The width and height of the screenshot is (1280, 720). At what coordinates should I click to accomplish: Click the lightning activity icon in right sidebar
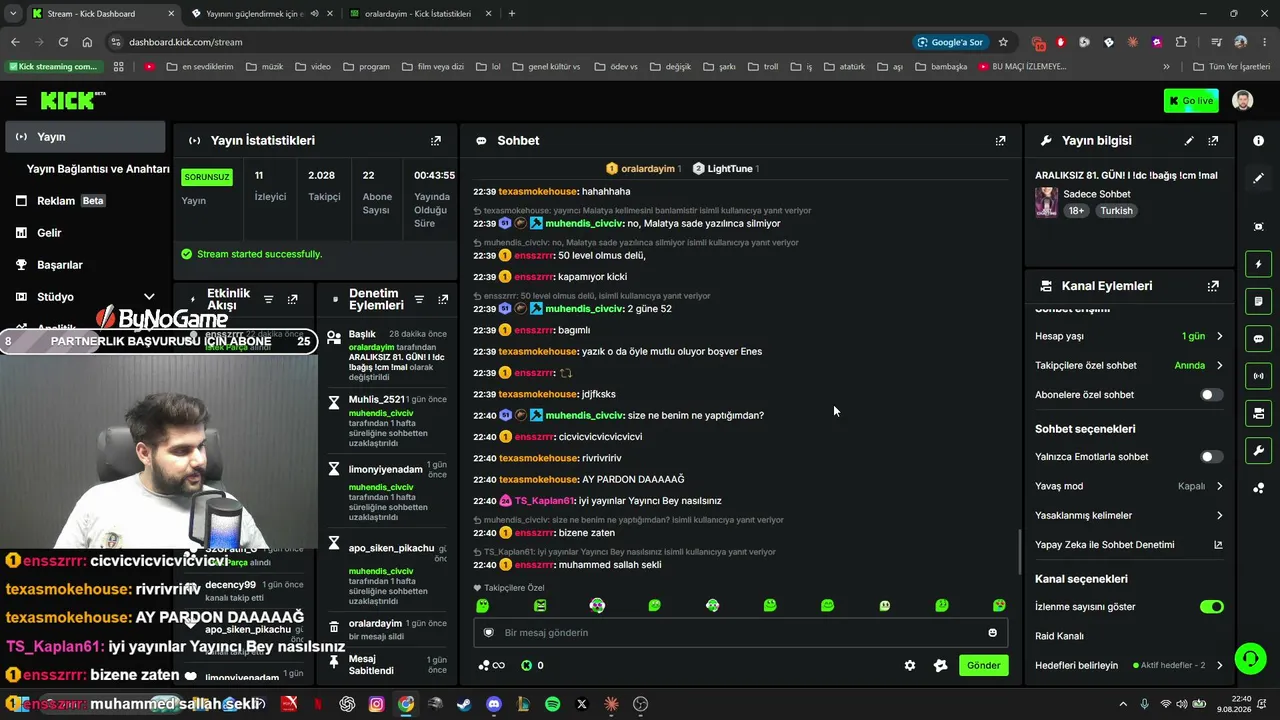(1258, 264)
